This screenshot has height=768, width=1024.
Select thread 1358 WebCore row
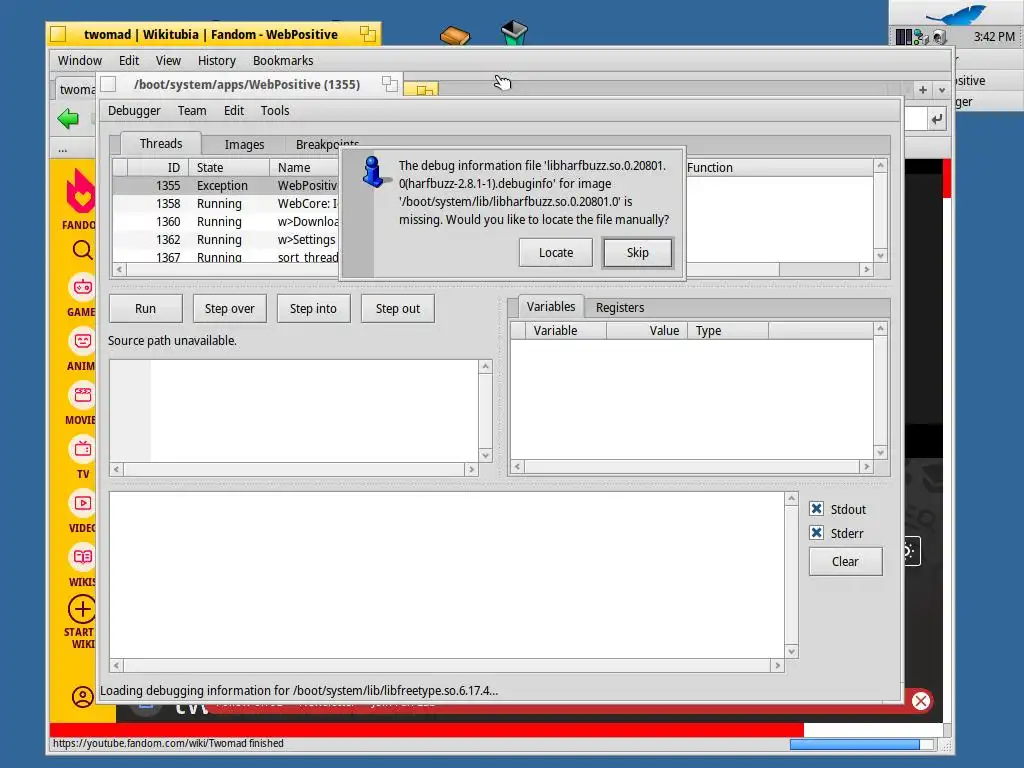(226, 204)
